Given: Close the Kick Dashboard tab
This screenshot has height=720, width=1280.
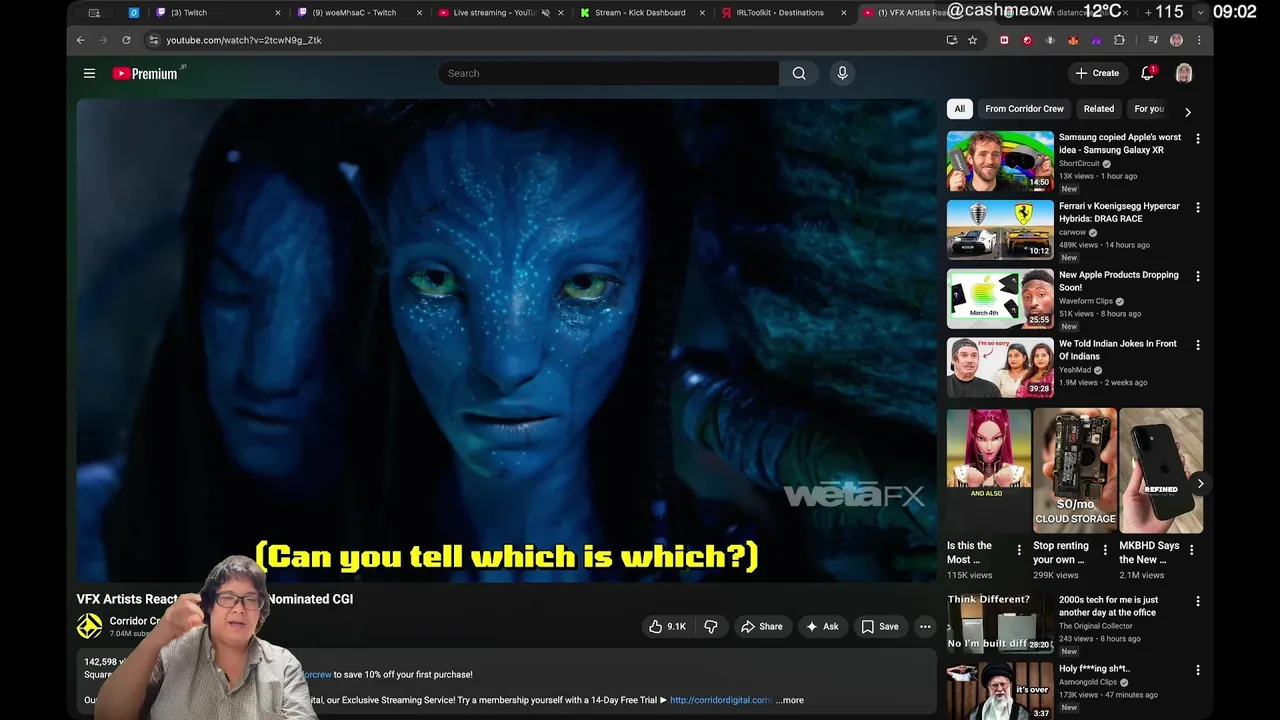Looking at the screenshot, I should click(x=702, y=13).
